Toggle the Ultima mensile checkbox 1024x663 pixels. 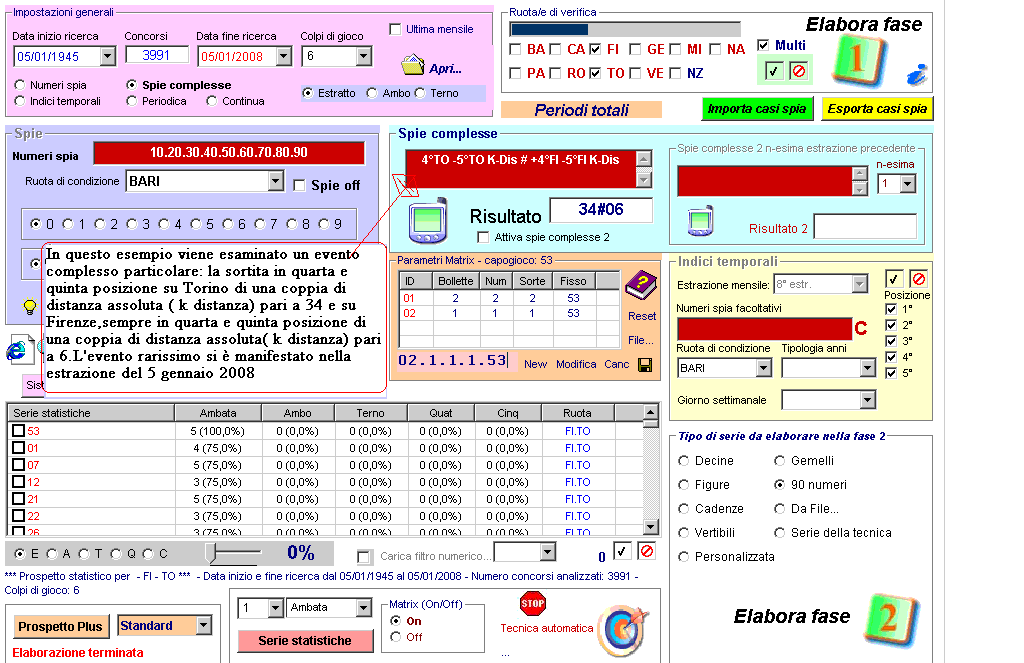395,29
